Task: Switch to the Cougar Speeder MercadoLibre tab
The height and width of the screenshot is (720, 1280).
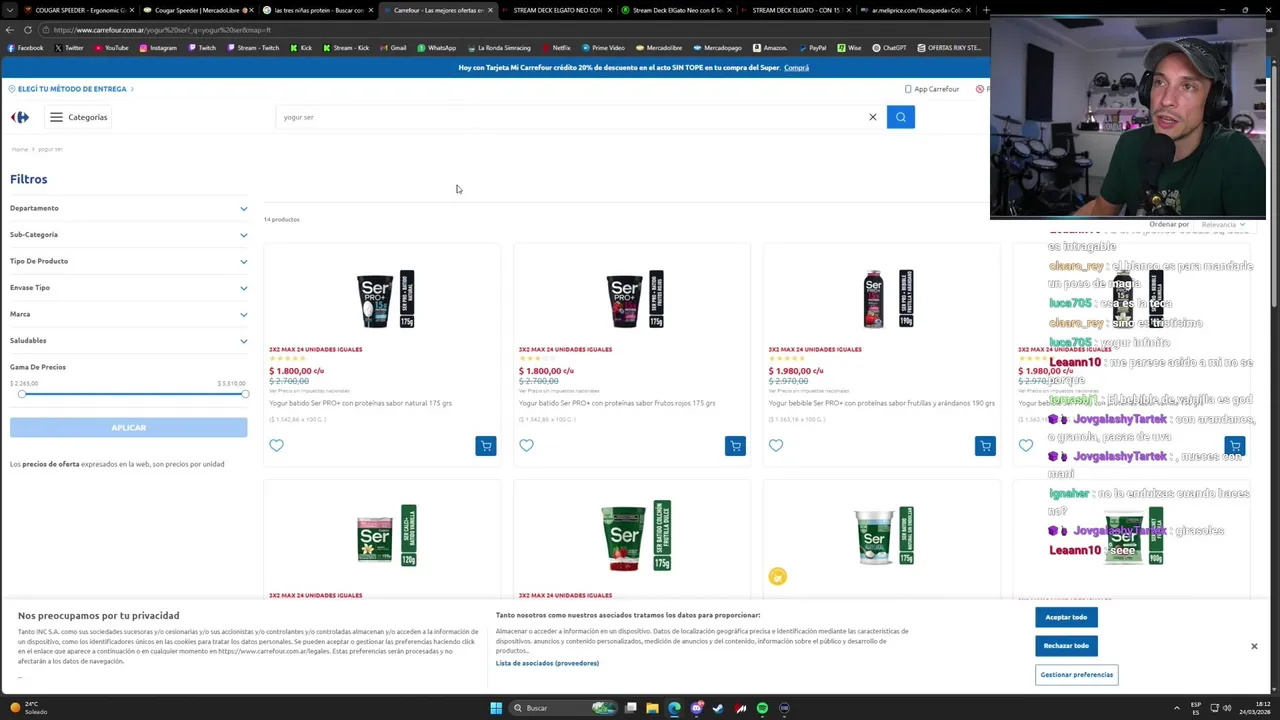Action: tap(196, 10)
